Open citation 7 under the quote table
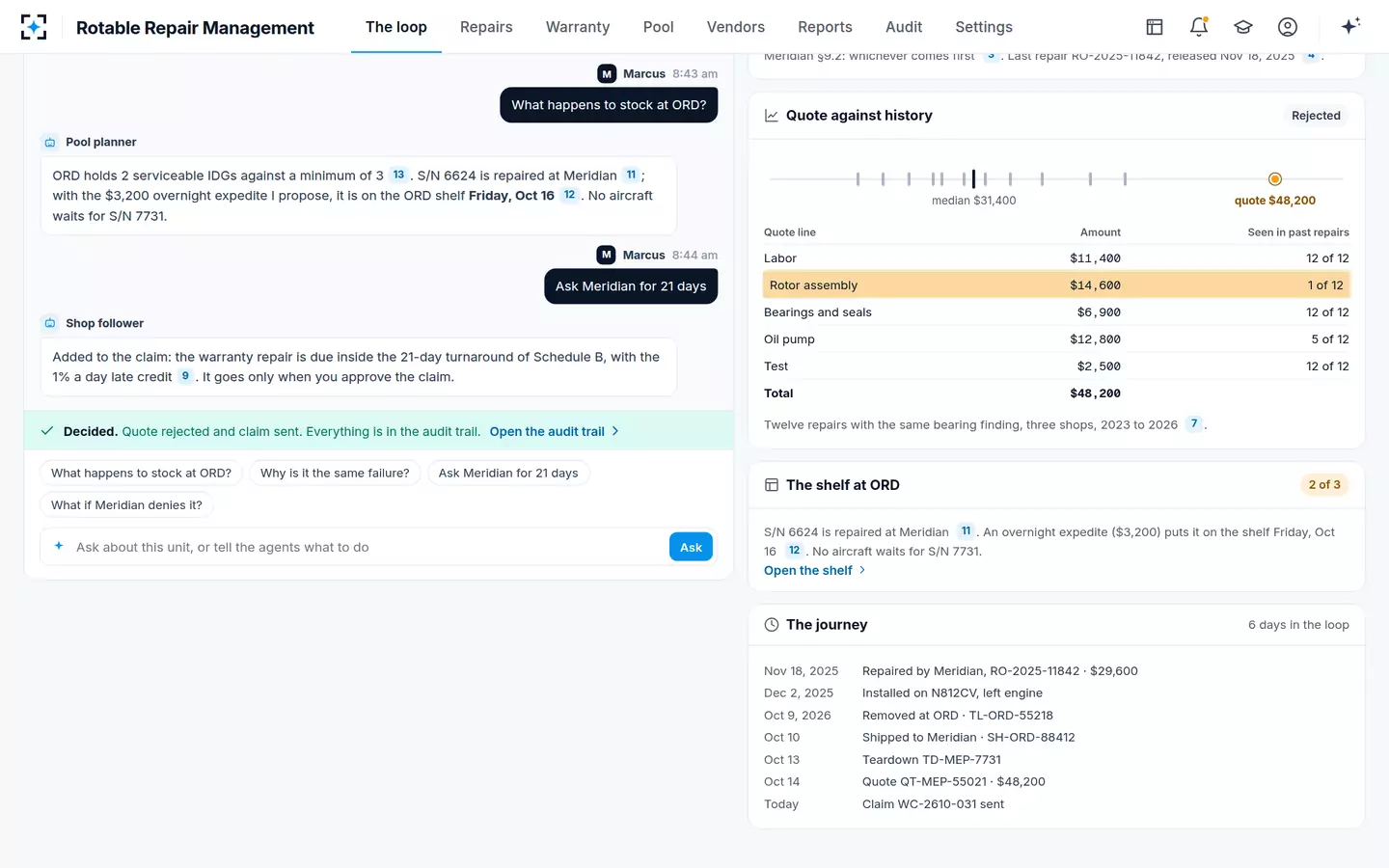Image resolution: width=1389 pixels, height=868 pixels. pos(1194,423)
